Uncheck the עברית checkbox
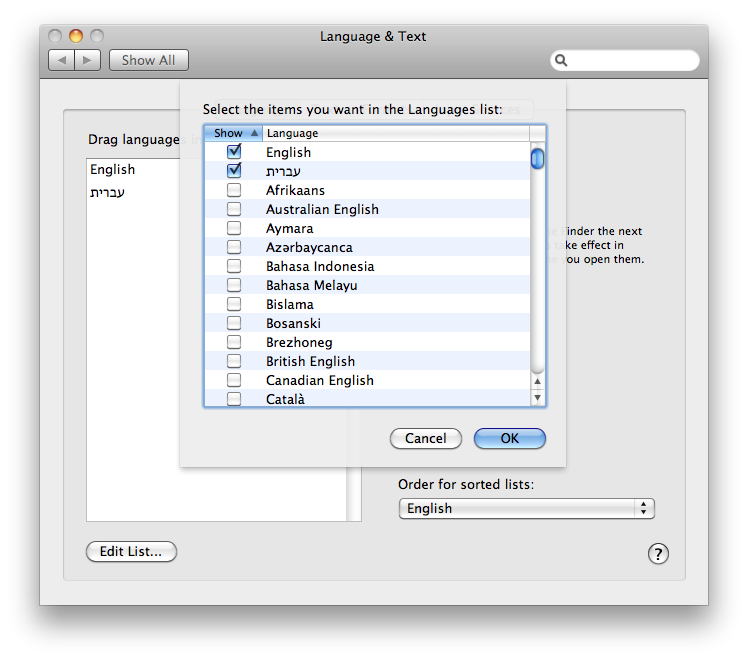This screenshot has height=660, width=748. pyautogui.click(x=234, y=170)
